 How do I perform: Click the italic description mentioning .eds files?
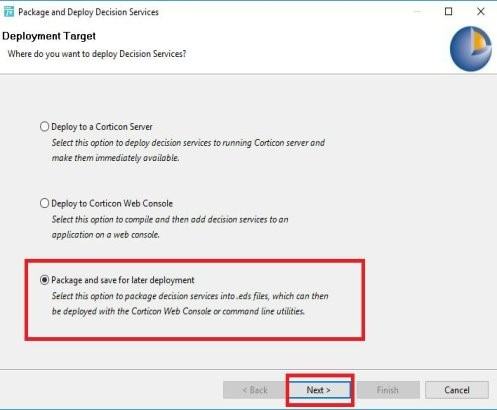coord(190,304)
